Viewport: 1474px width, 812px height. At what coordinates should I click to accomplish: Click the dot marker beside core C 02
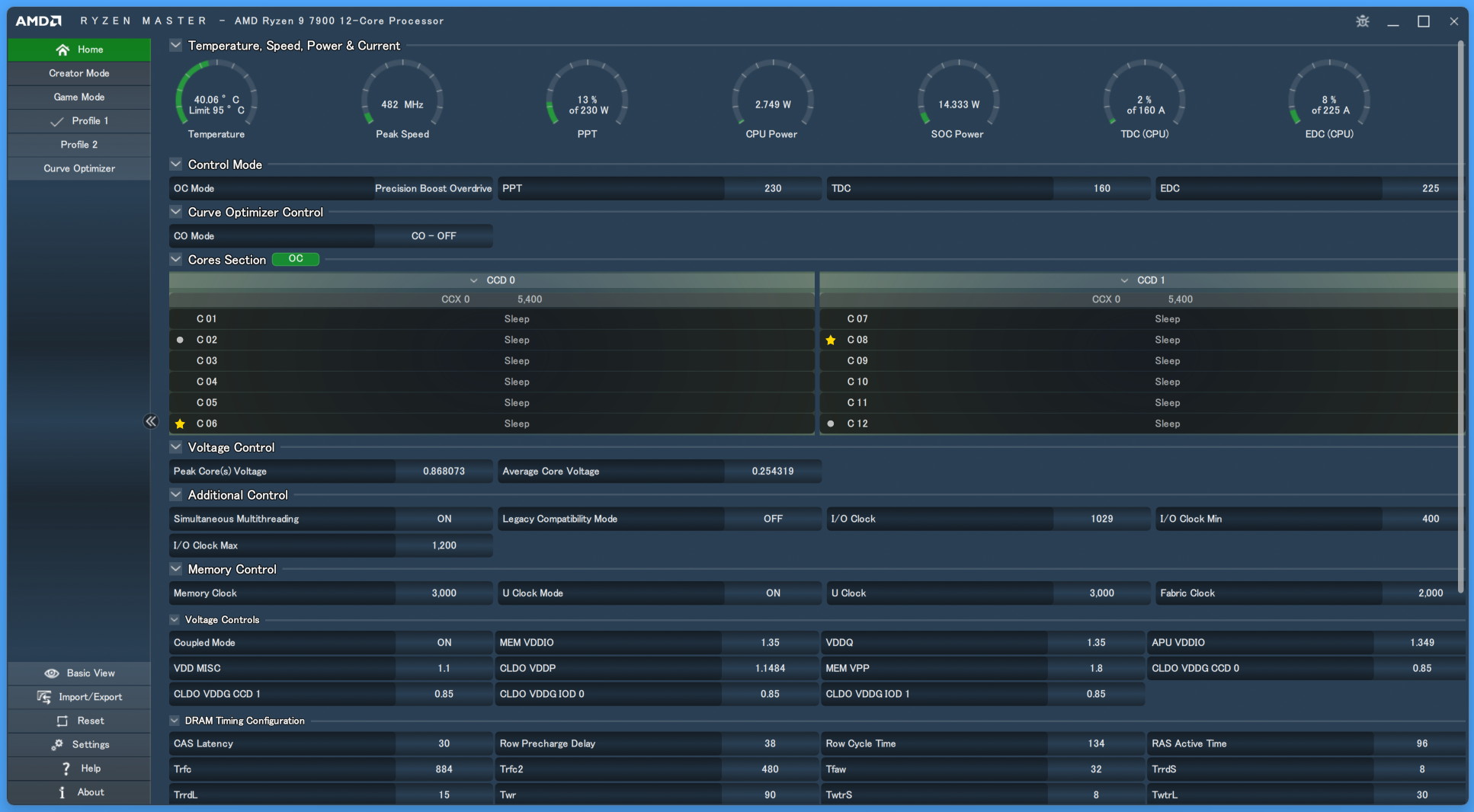180,340
